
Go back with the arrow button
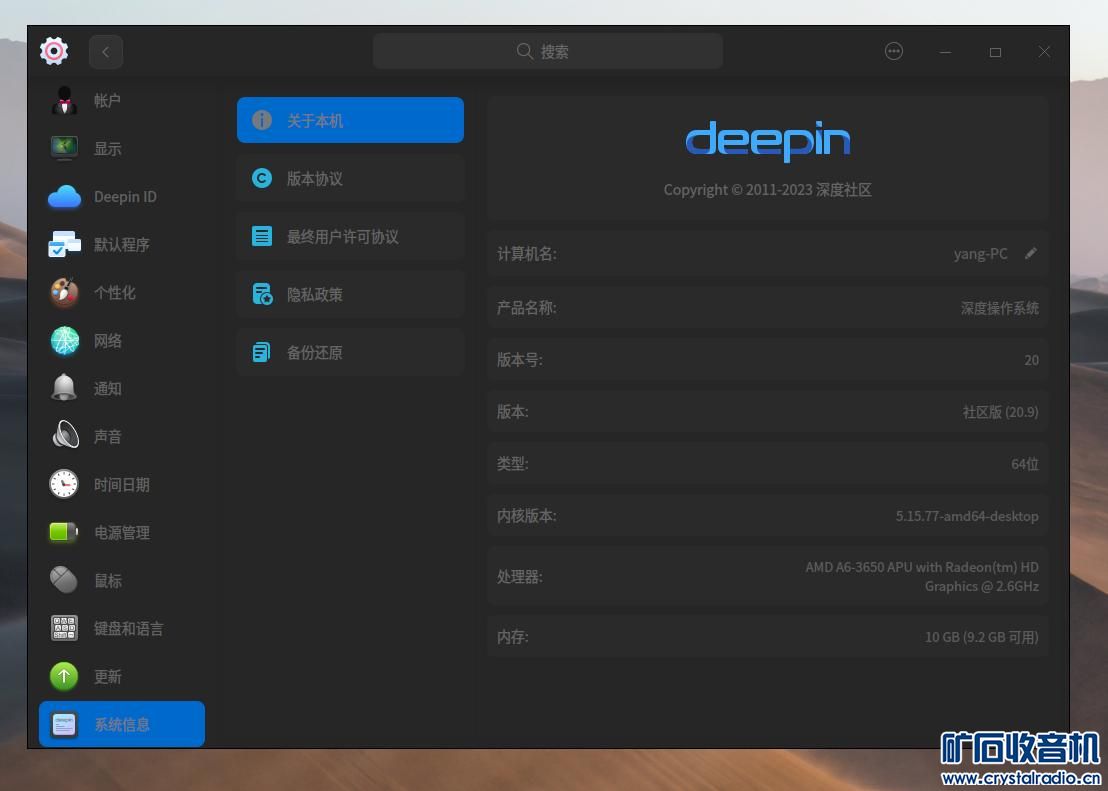point(106,52)
